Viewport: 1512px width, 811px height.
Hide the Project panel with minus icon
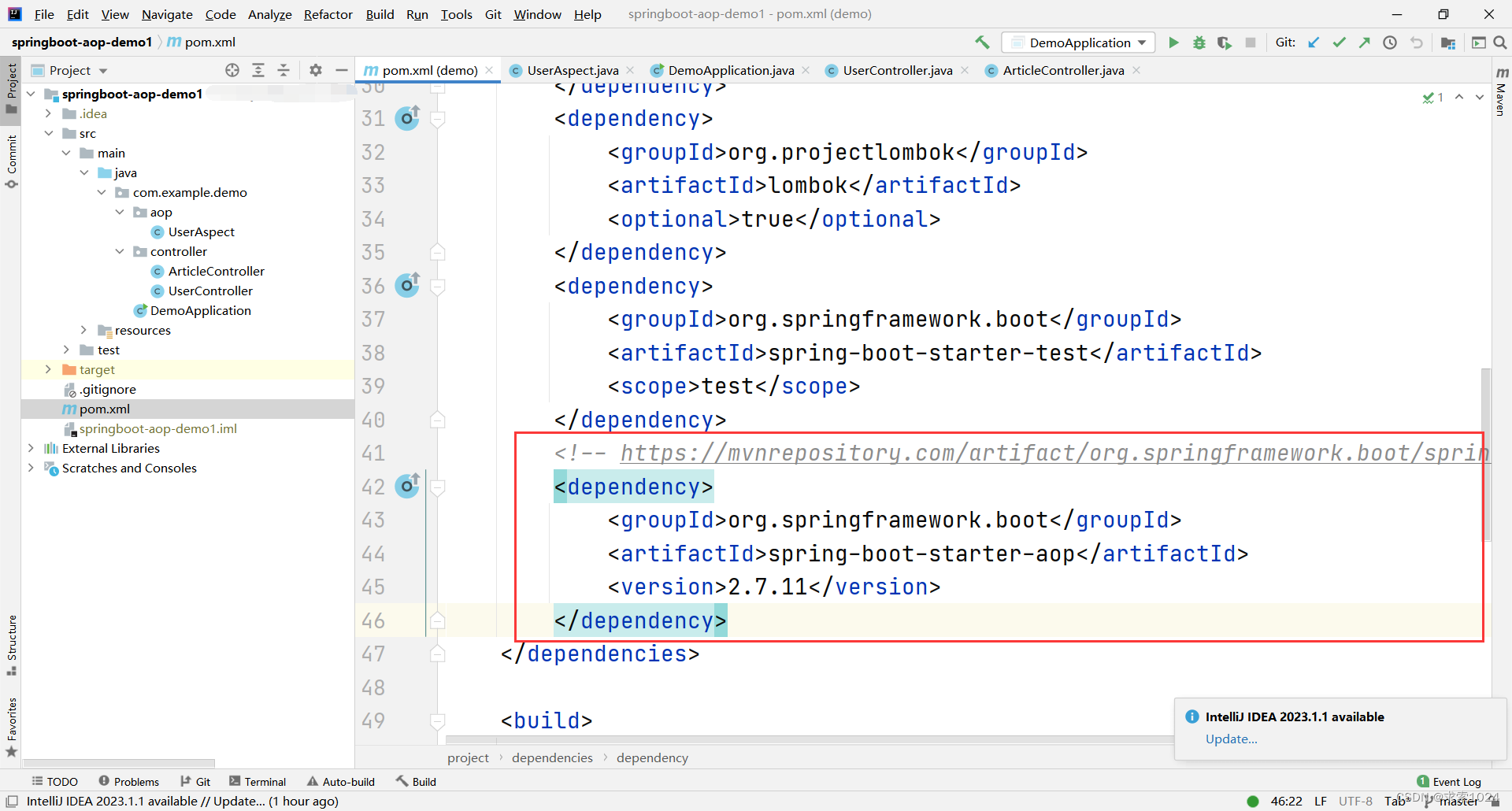[x=341, y=70]
